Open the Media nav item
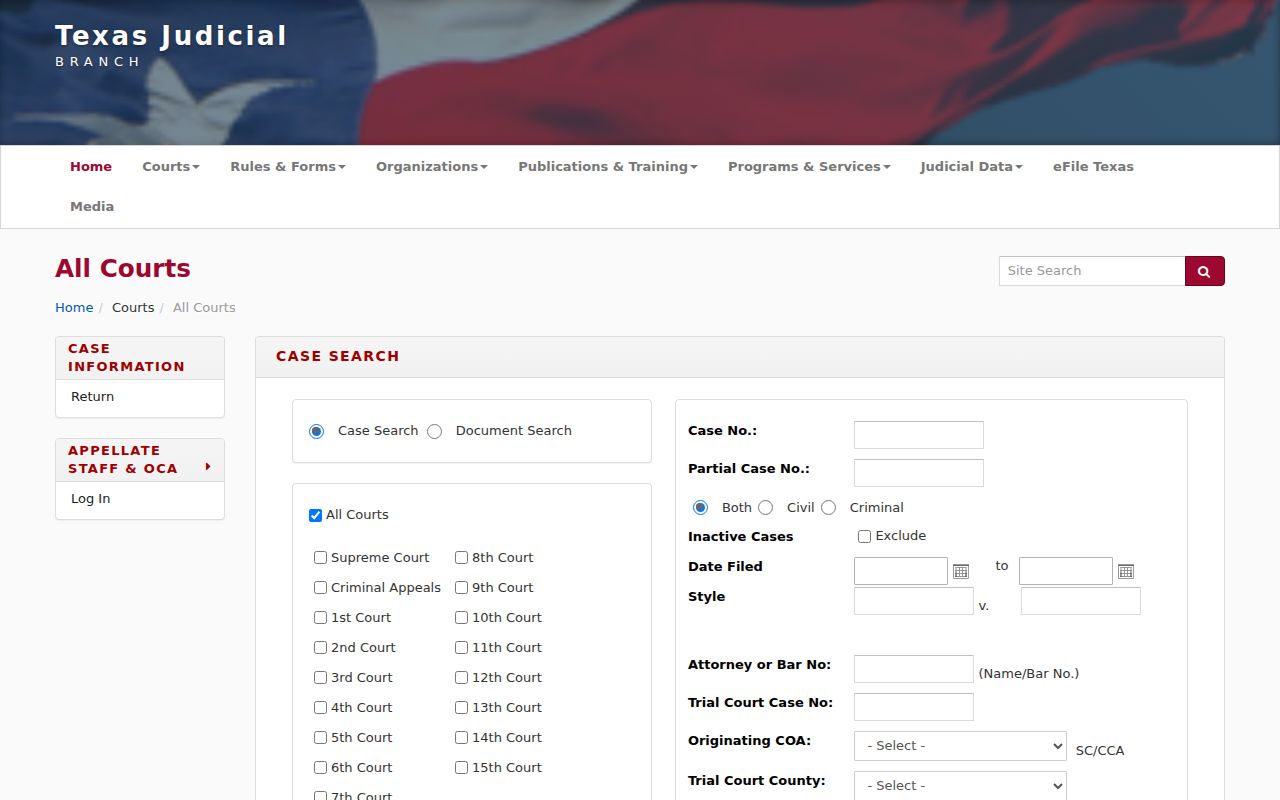 92,207
